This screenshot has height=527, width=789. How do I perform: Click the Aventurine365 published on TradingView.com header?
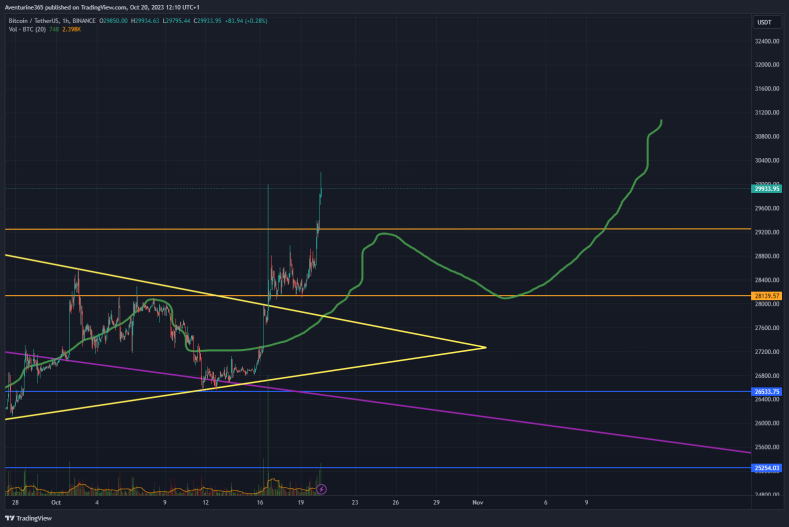point(102,8)
